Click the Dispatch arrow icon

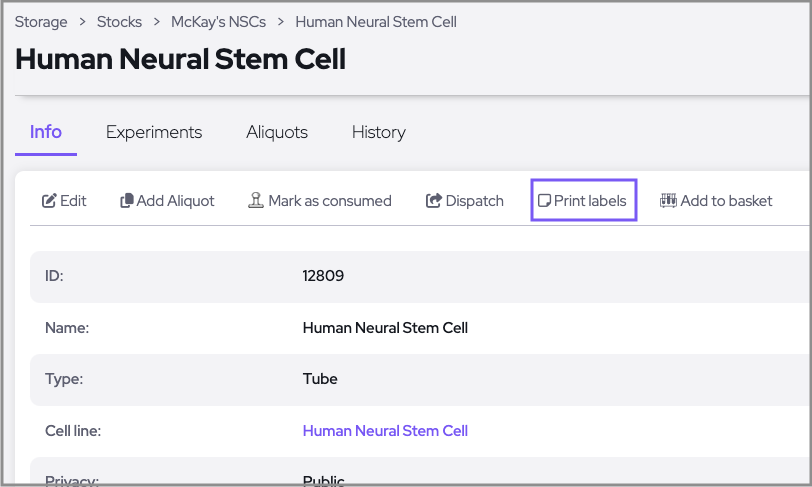pos(434,201)
